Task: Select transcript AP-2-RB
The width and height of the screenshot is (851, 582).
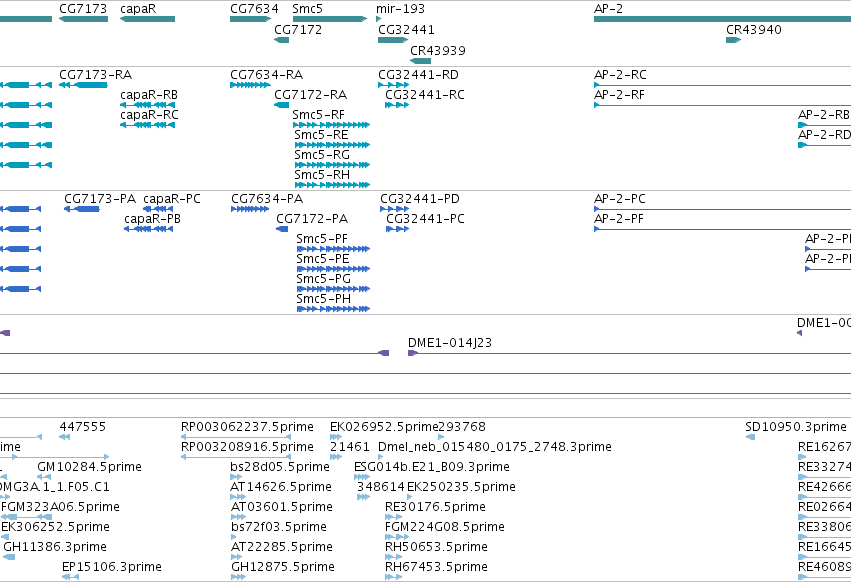Action: [x=824, y=115]
